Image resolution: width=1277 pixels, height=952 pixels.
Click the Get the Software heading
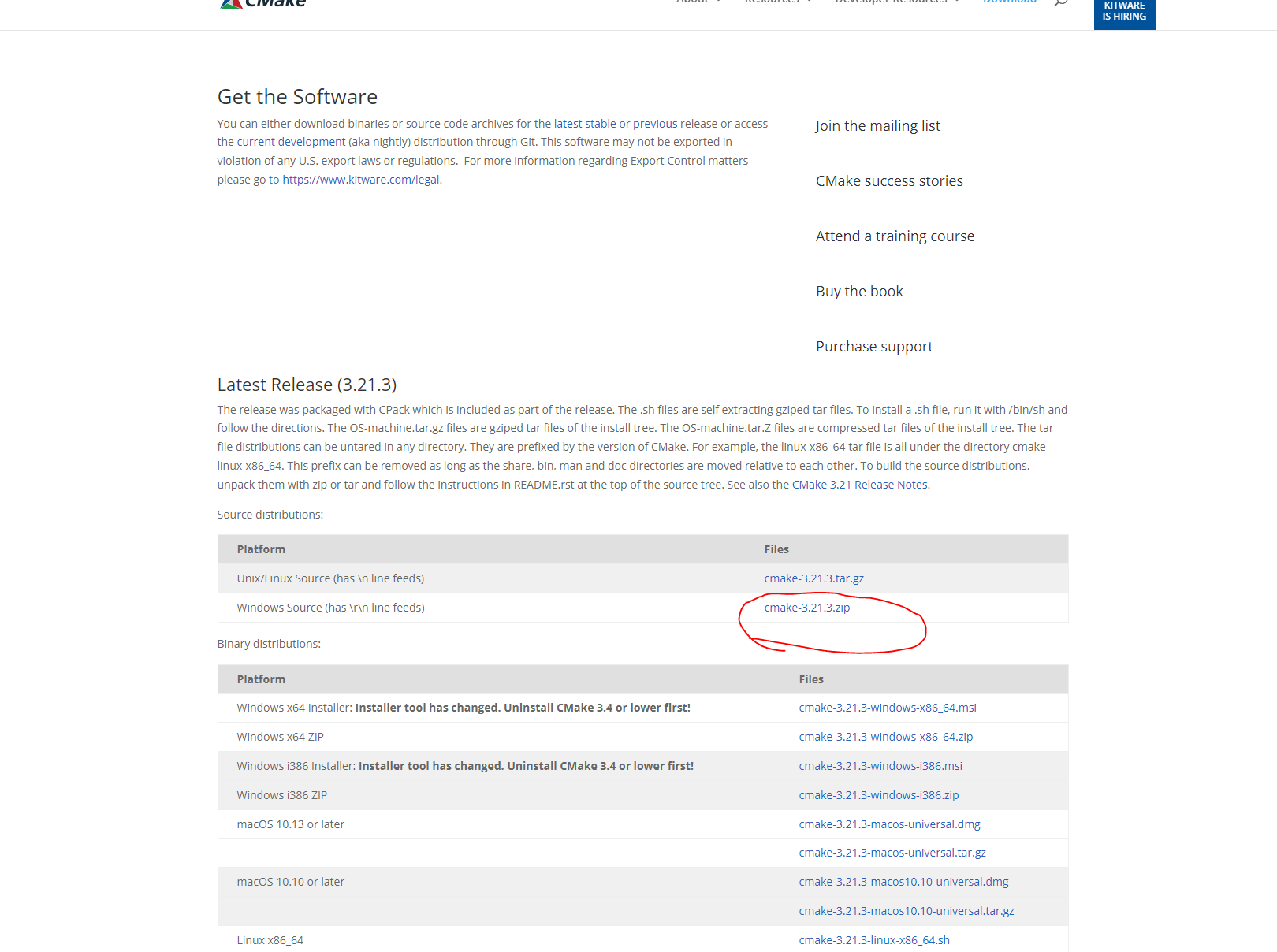(x=297, y=97)
